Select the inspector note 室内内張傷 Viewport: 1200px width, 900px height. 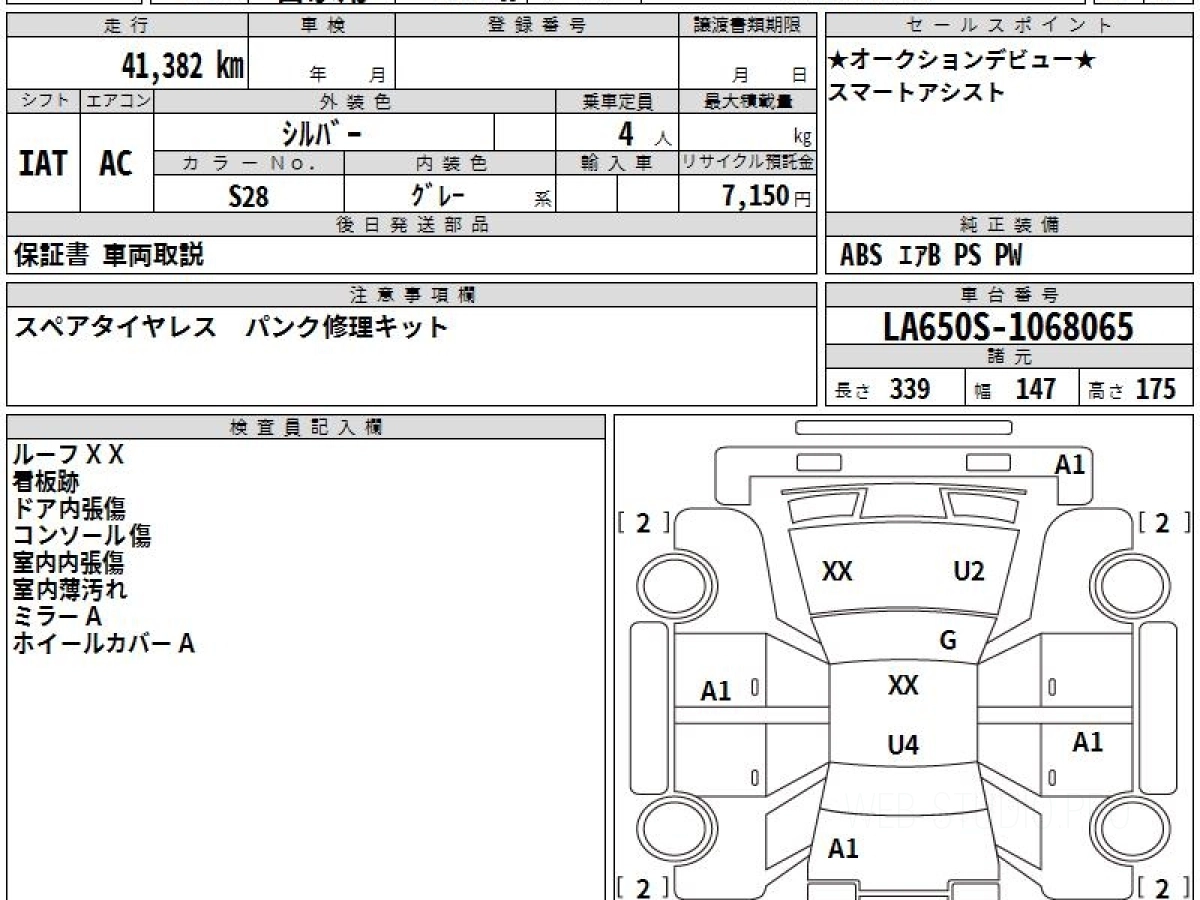[x=69, y=563]
